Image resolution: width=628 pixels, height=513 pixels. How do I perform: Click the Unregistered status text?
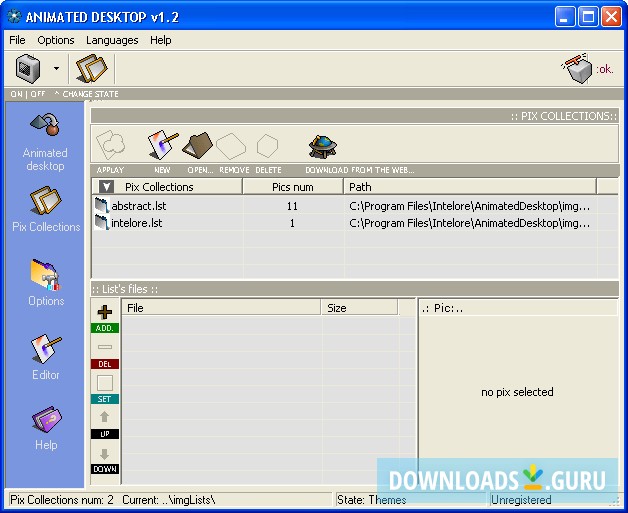pos(521,500)
